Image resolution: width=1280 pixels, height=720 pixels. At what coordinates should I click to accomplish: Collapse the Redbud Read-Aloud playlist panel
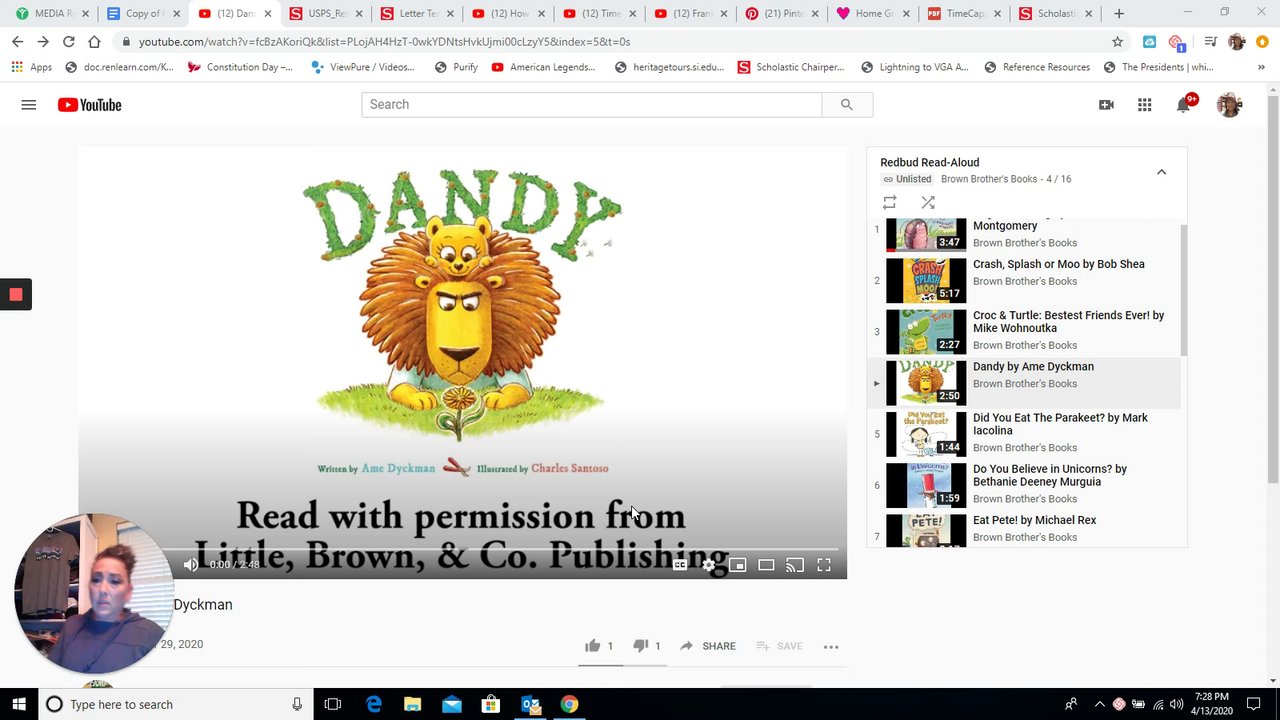click(1161, 172)
